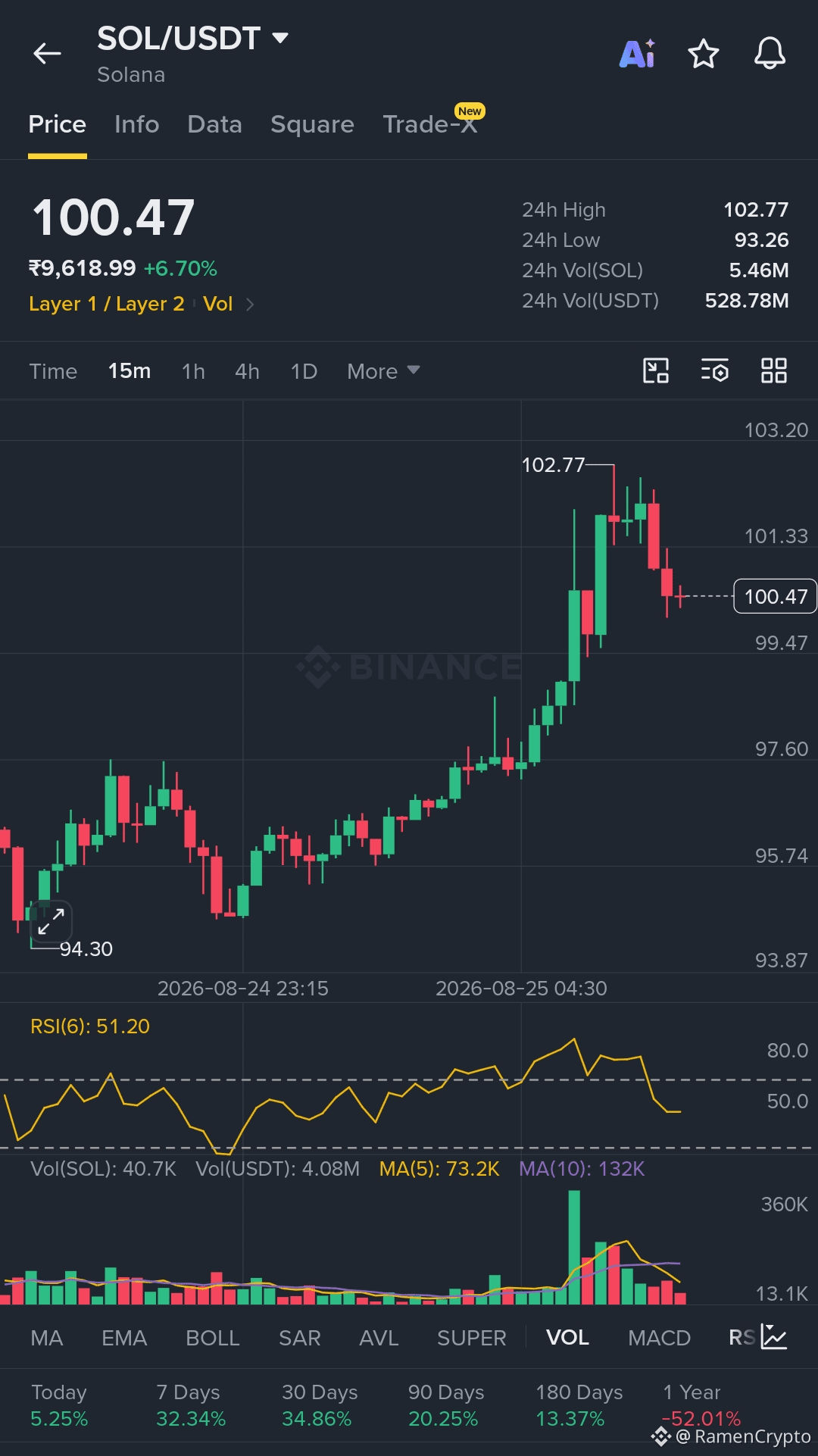Image resolution: width=818 pixels, height=1456 pixels.
Task: Open the indicator settings chart icon
Action: [774, 1337]
